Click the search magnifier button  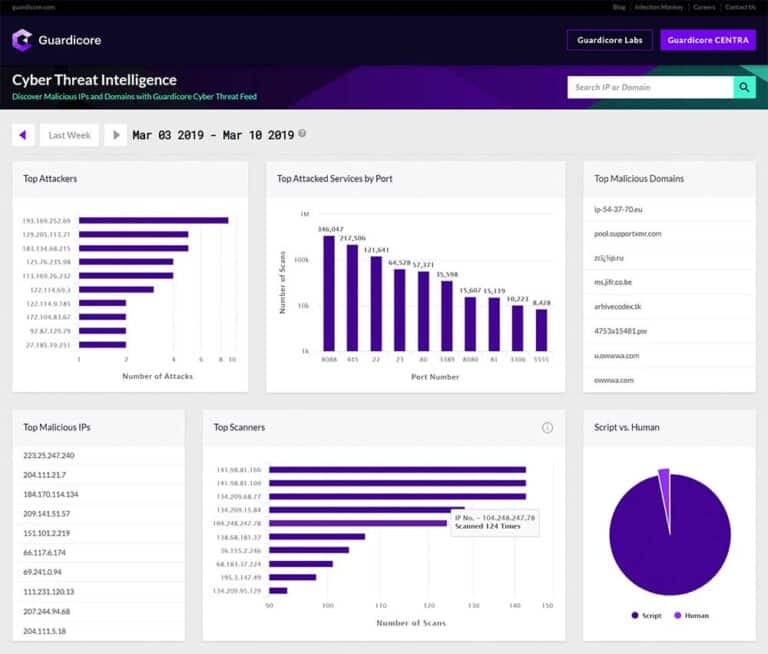click(744, 87)
